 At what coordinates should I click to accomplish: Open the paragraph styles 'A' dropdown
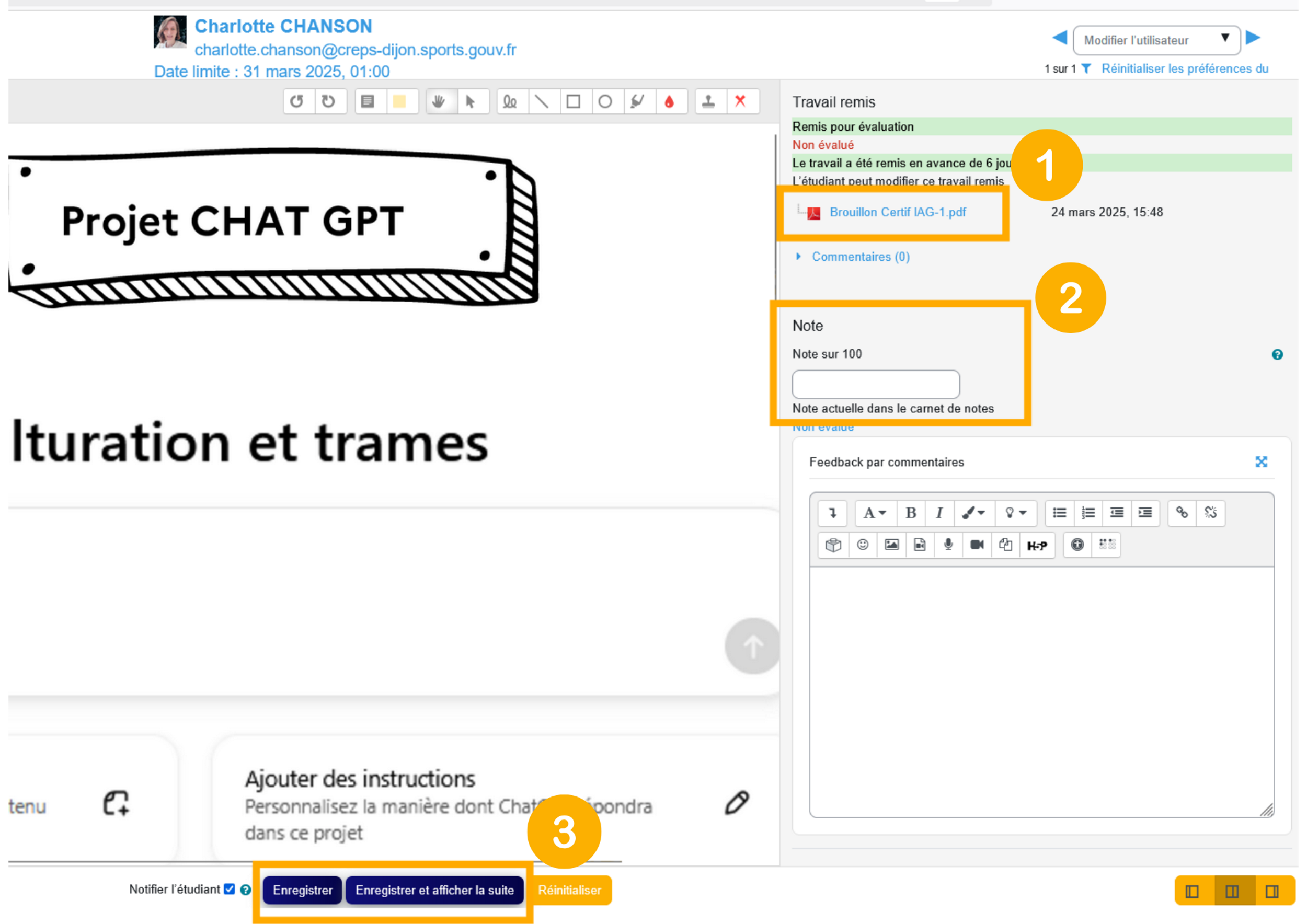click(x=876, y=513)
